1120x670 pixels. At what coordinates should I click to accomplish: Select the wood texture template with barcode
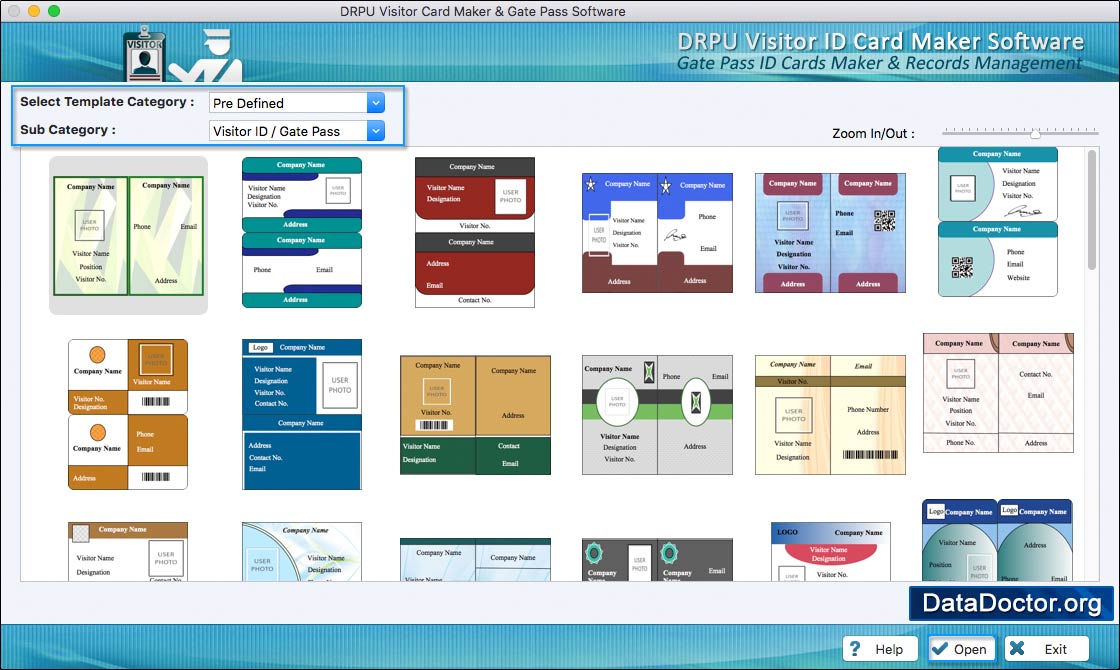(830, 415)
